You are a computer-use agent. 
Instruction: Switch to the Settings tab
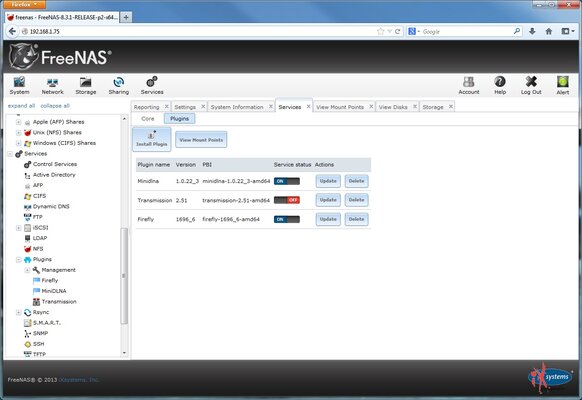pos(185,107)
